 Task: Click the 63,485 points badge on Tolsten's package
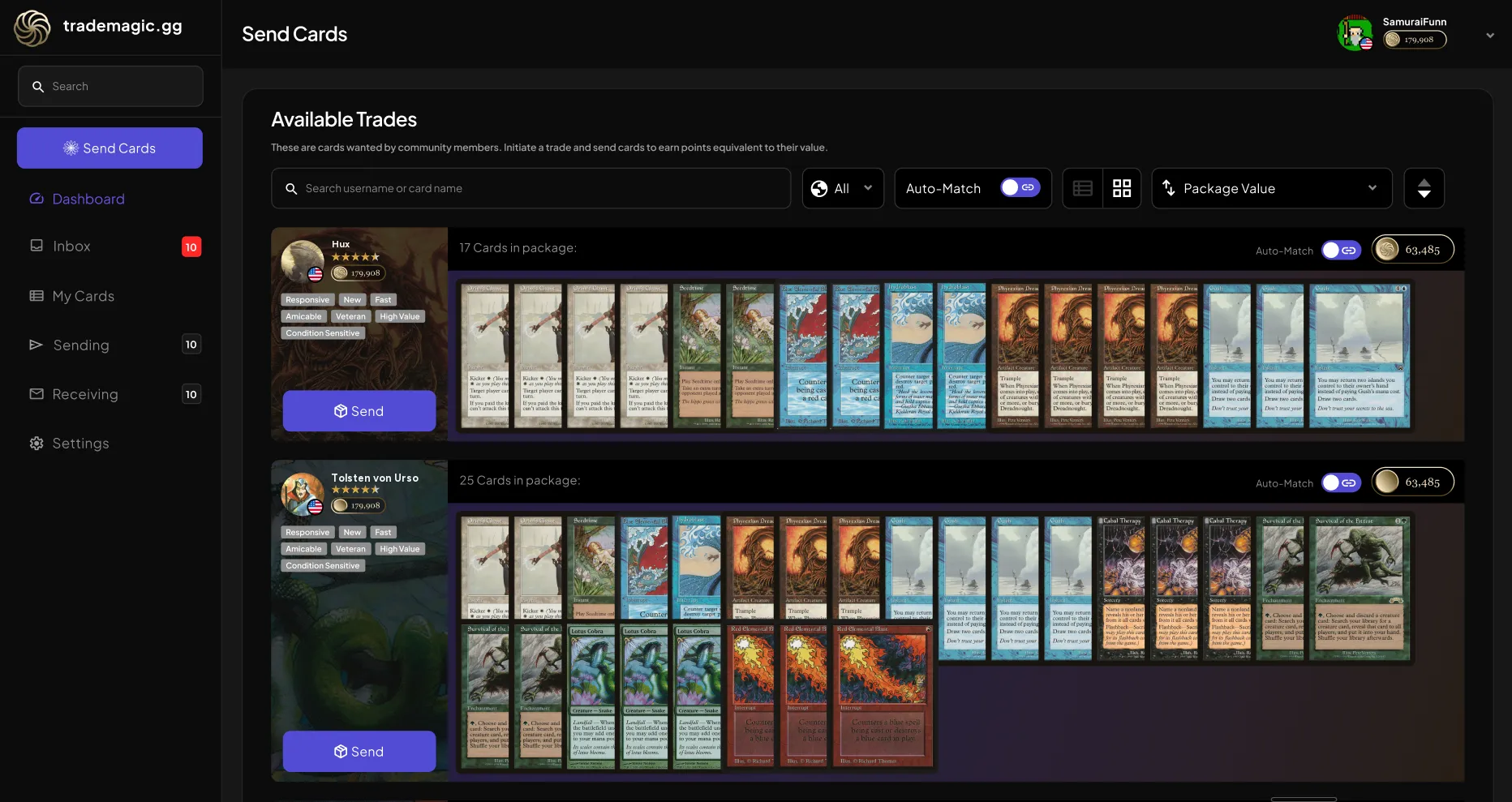tap(1412, 482)
